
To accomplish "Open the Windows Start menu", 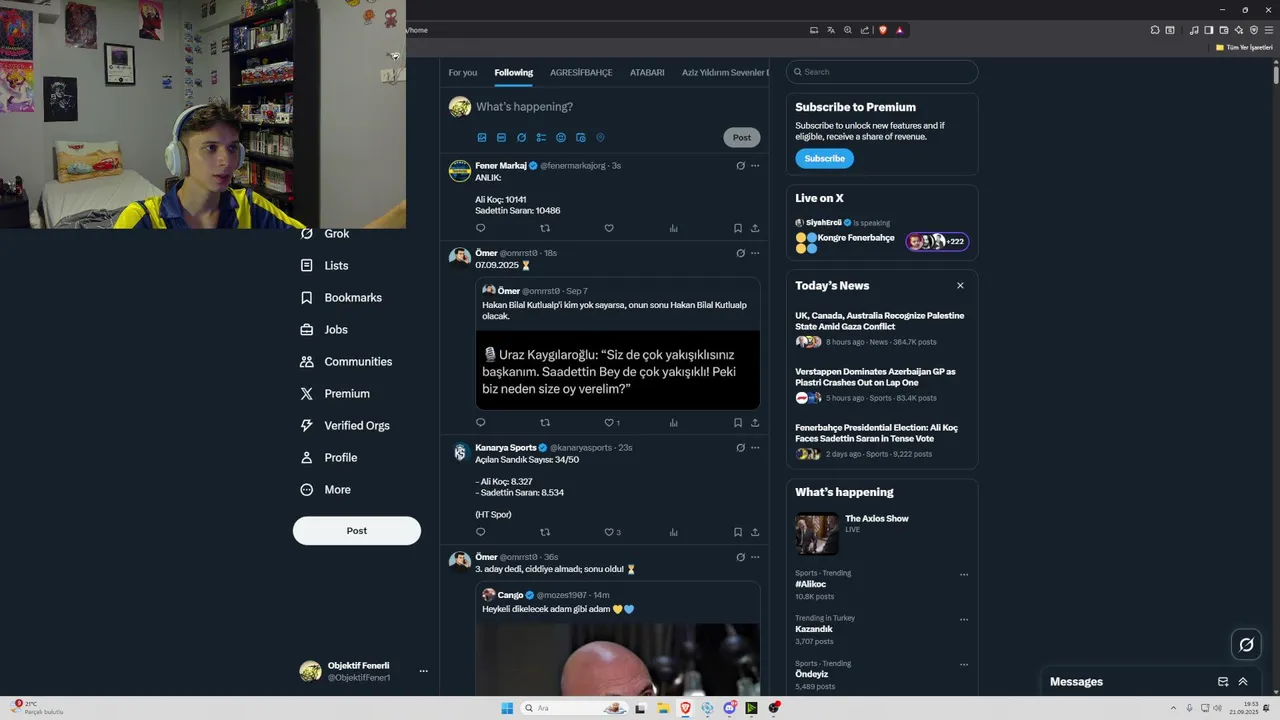I will click(x=507, y=708).
